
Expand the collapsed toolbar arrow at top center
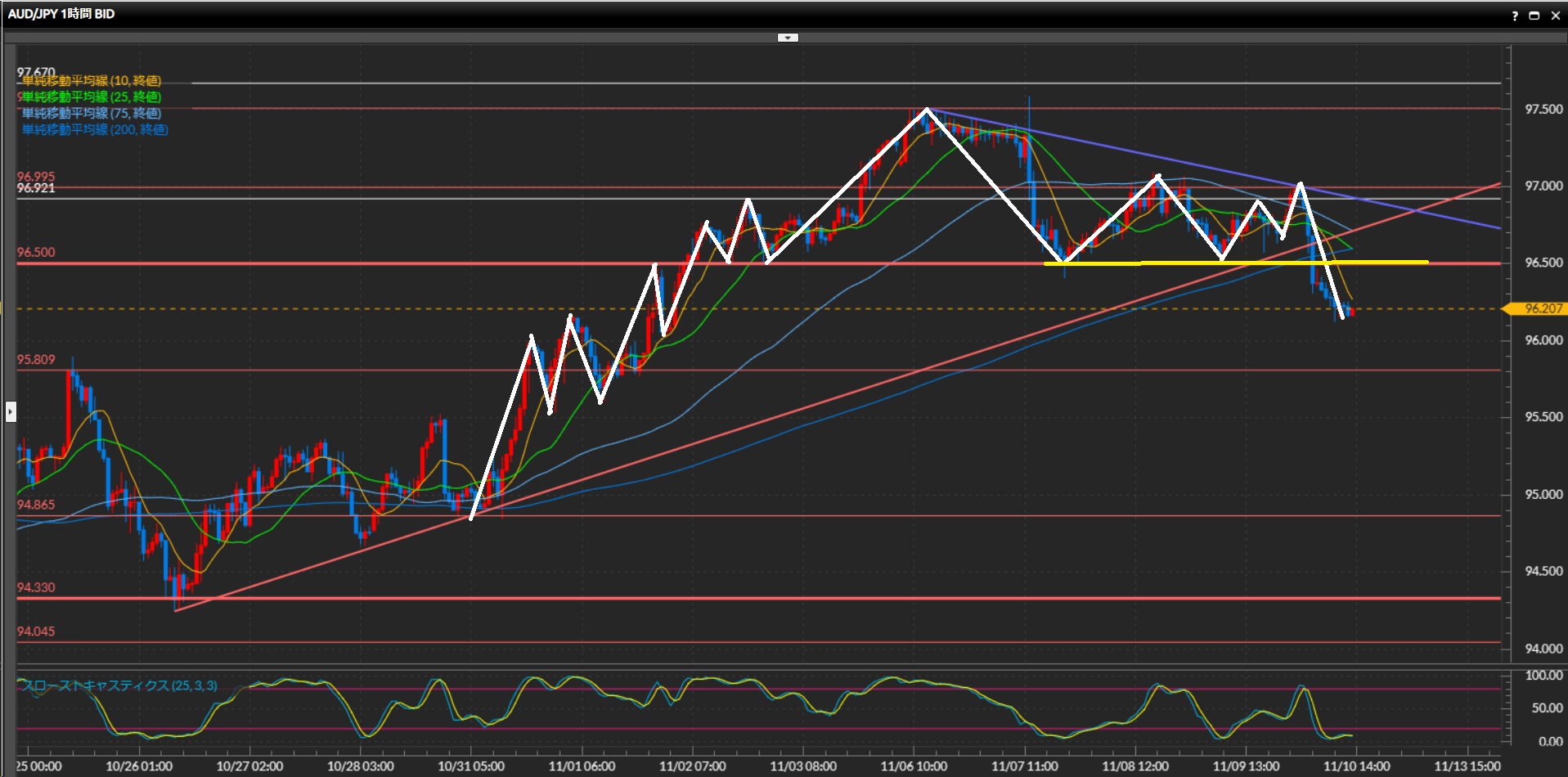pos(787,38)
